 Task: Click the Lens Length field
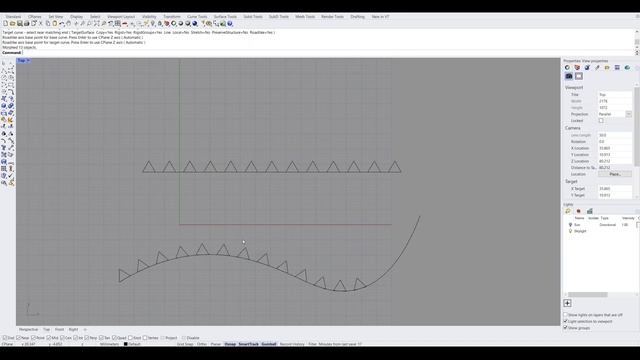coord(615,135)
